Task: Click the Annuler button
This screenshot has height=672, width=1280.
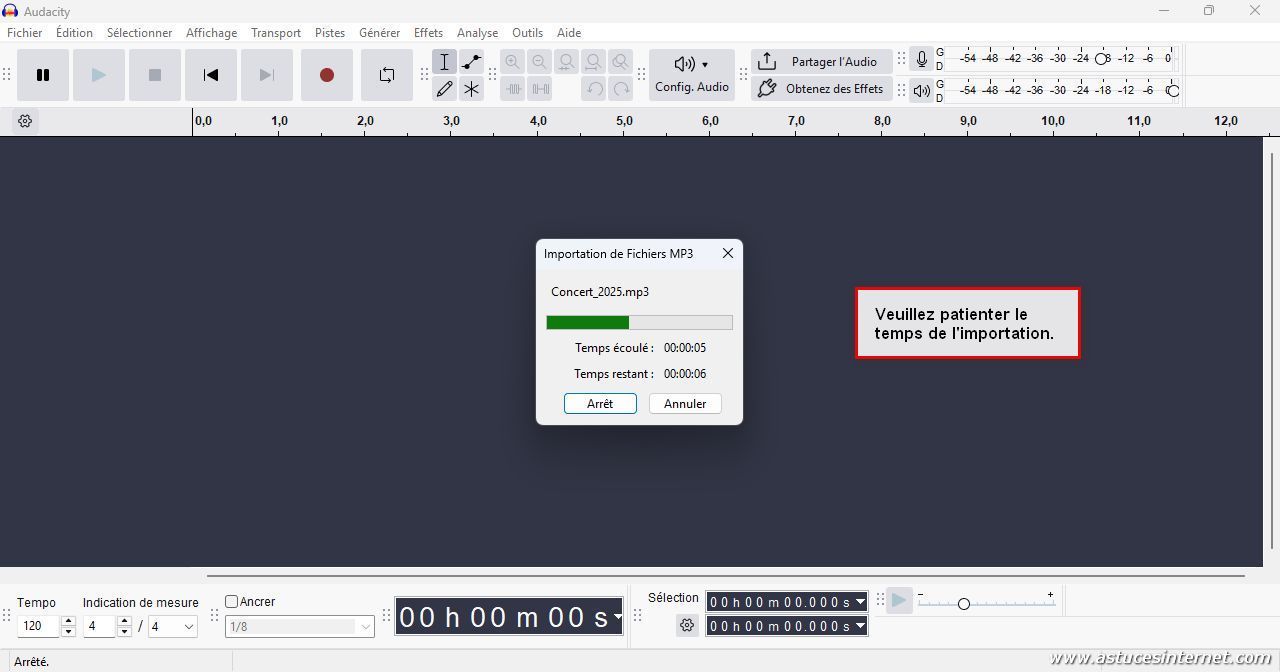Action: click(x=685, y=404)
